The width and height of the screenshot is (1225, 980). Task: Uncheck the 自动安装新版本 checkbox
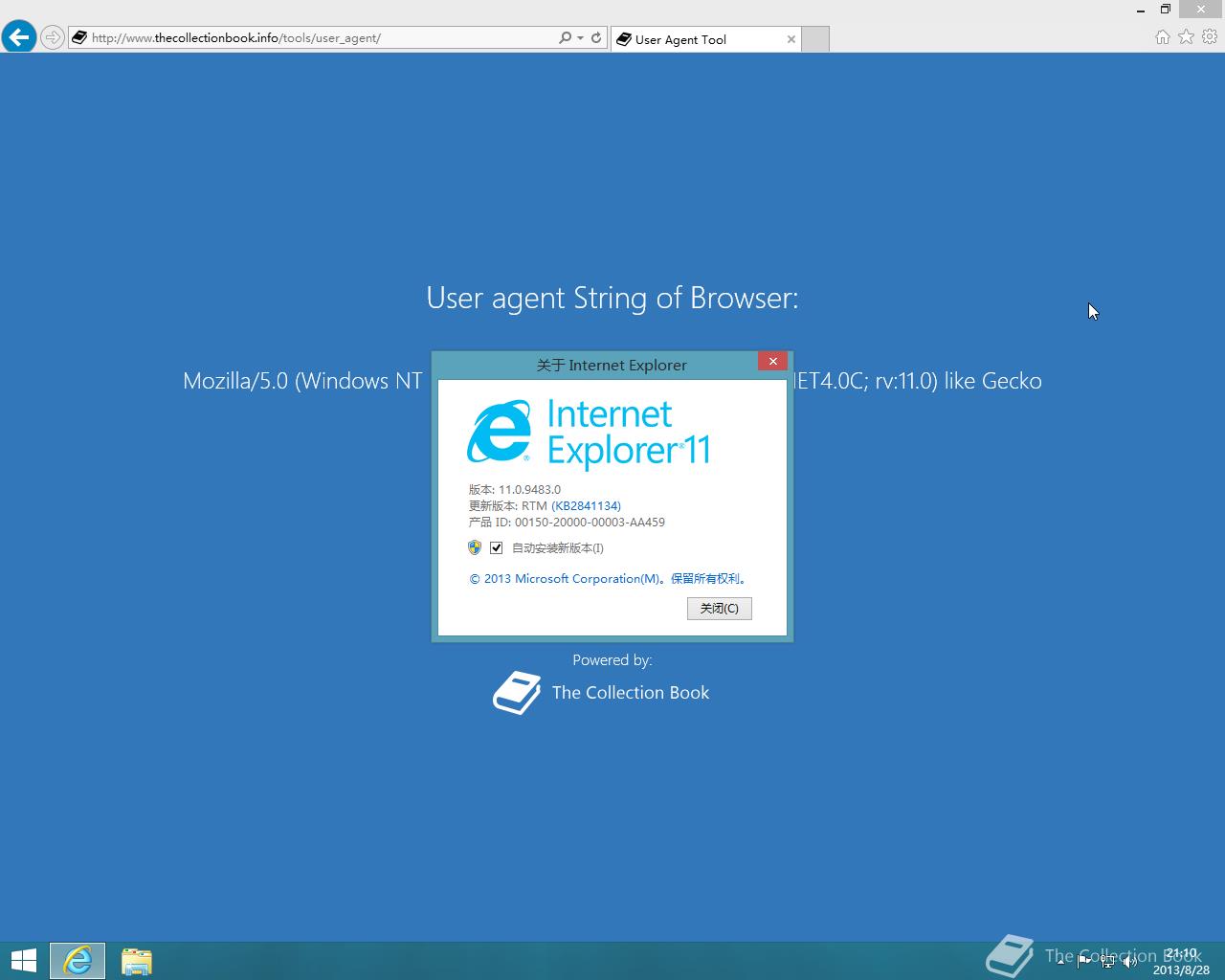pos(496,547)
